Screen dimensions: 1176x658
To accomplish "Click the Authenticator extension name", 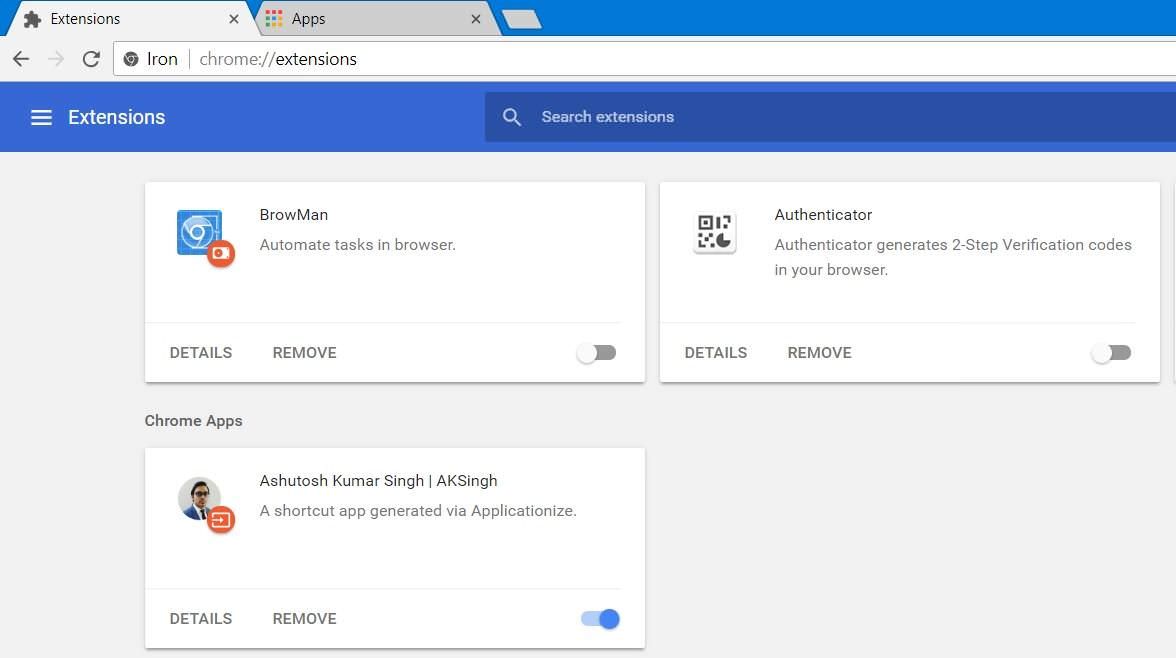I will (824, 215).
